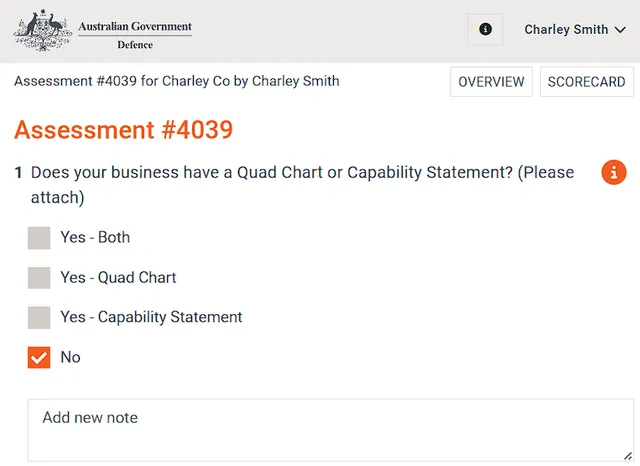Uncheck the orange No checkbox

tap(39, 357)
